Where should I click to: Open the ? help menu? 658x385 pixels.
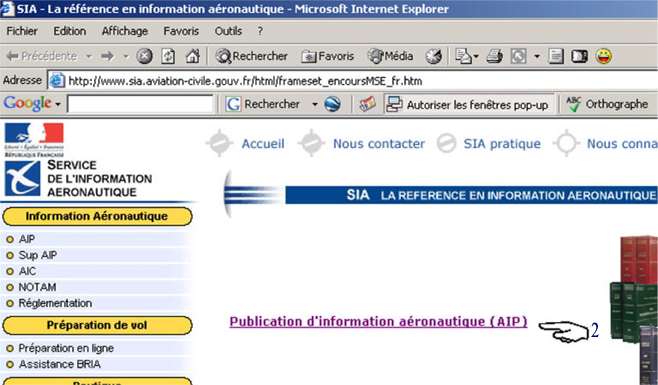tap(260, 31)
